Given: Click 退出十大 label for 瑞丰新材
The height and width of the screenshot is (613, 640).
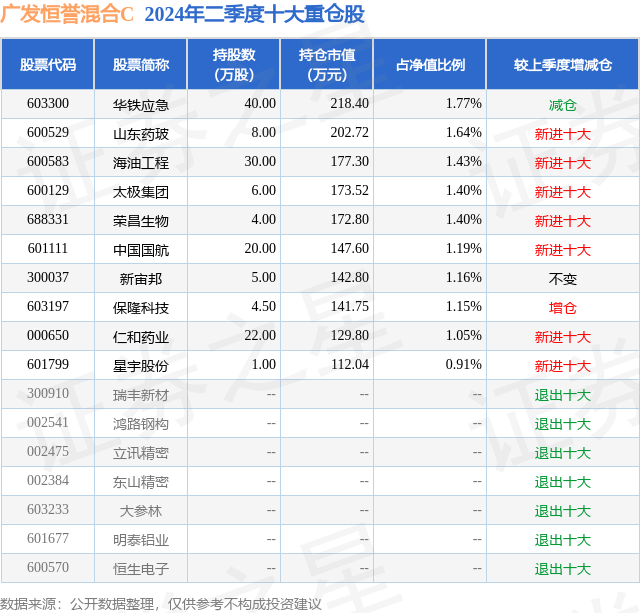Looking at the screenshot, I should pos(562,395).
